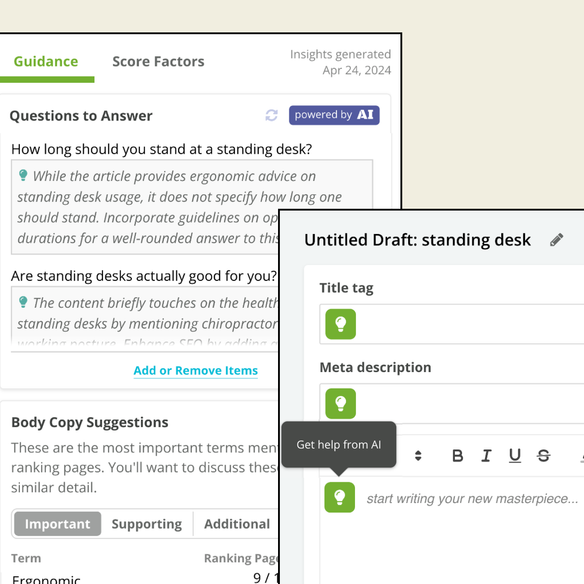
Task: Click the pencil icon to rename draft
Action: [x=556, y=240]
